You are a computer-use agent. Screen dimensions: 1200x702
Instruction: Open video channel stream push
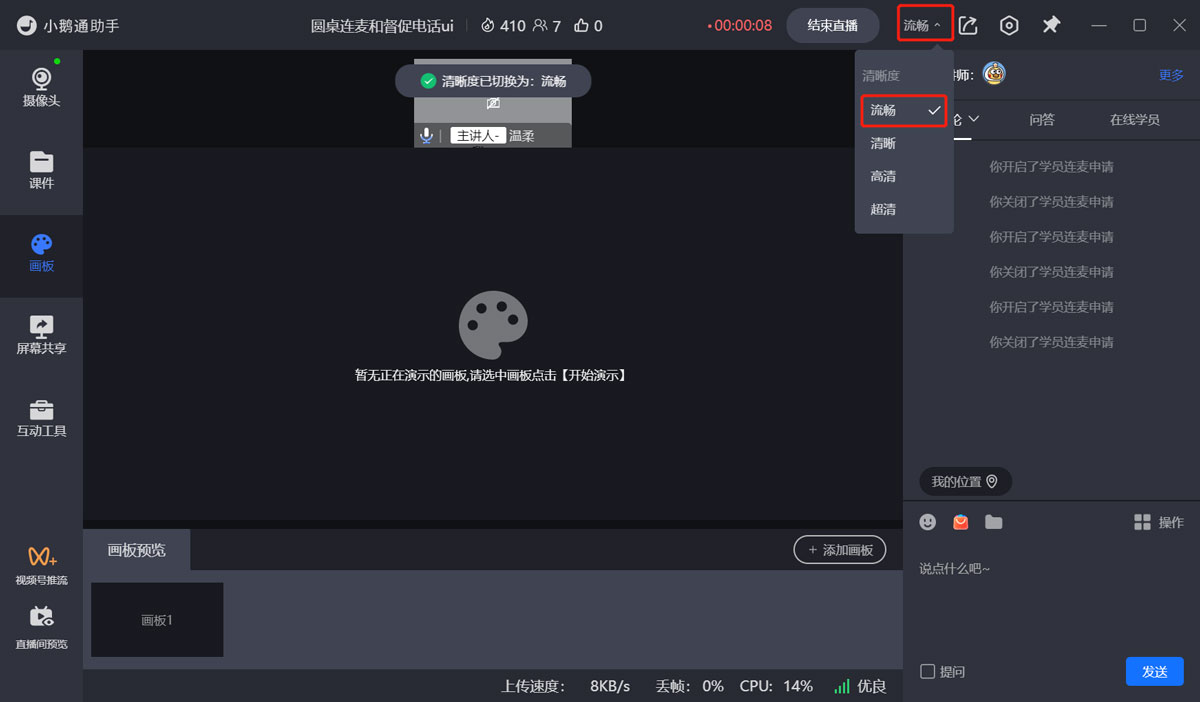[41, 566]
